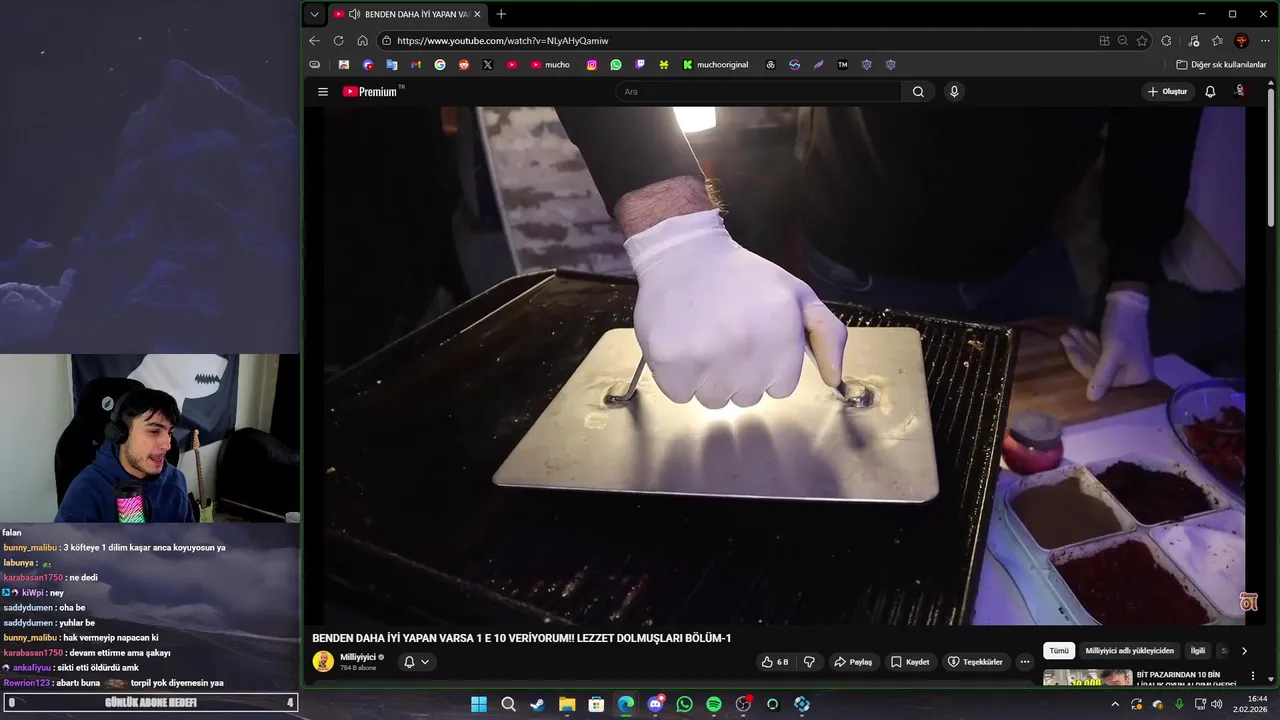Dislike the video with thumbs down
1280x720 pixels.
809,662
